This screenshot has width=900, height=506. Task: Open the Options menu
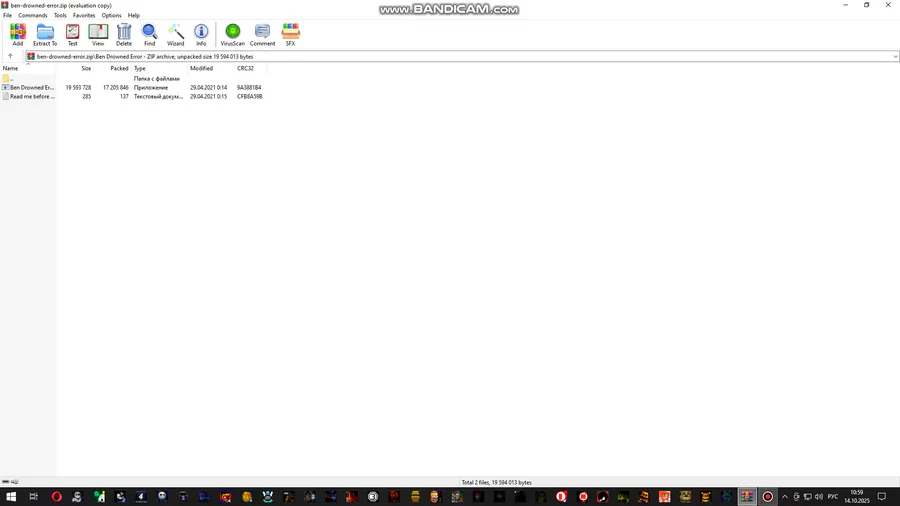pyautogui.click(x=111, y=15)
